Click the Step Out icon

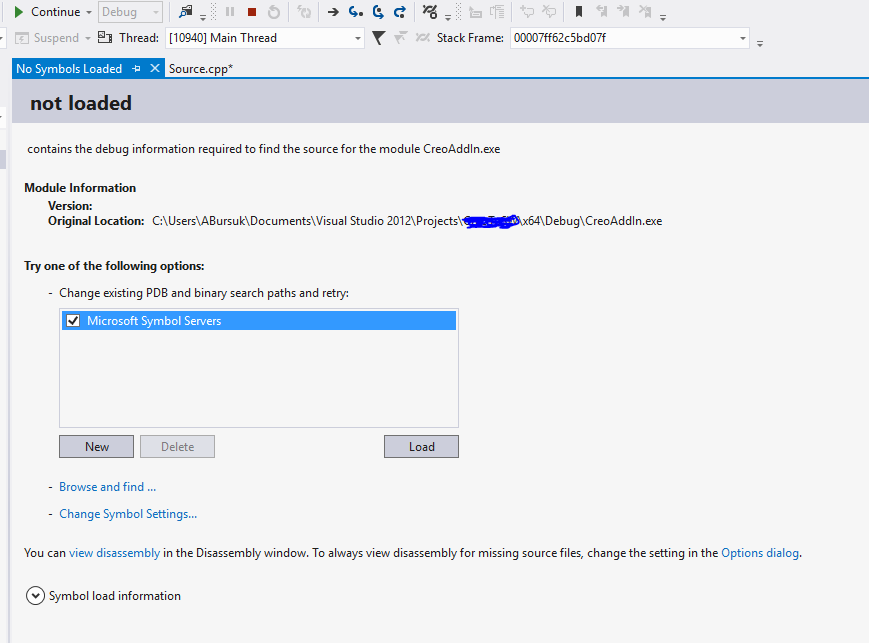pyautogui.click(x=400, y=12)
